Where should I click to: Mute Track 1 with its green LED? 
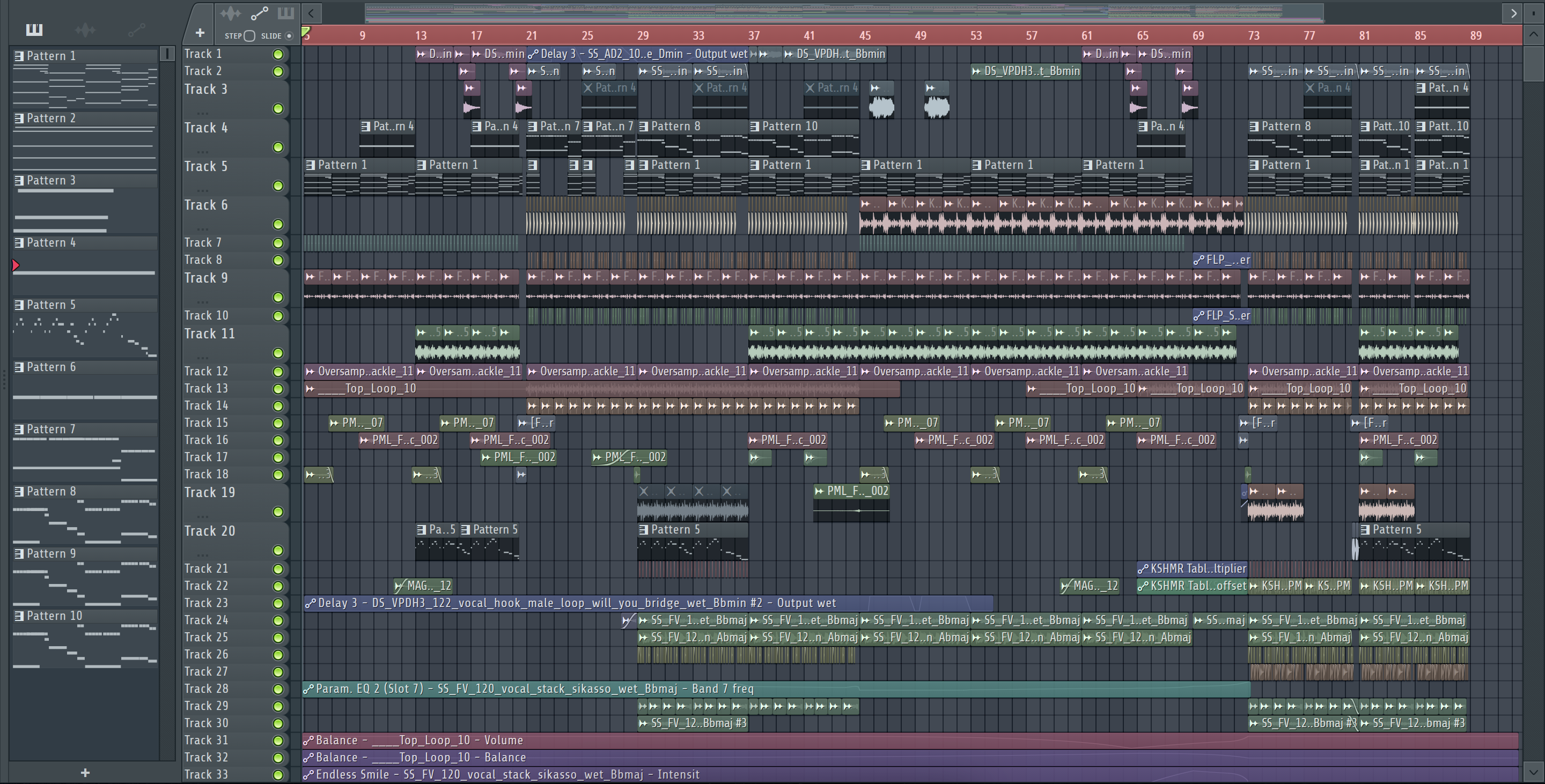click(x=278, y=55)
